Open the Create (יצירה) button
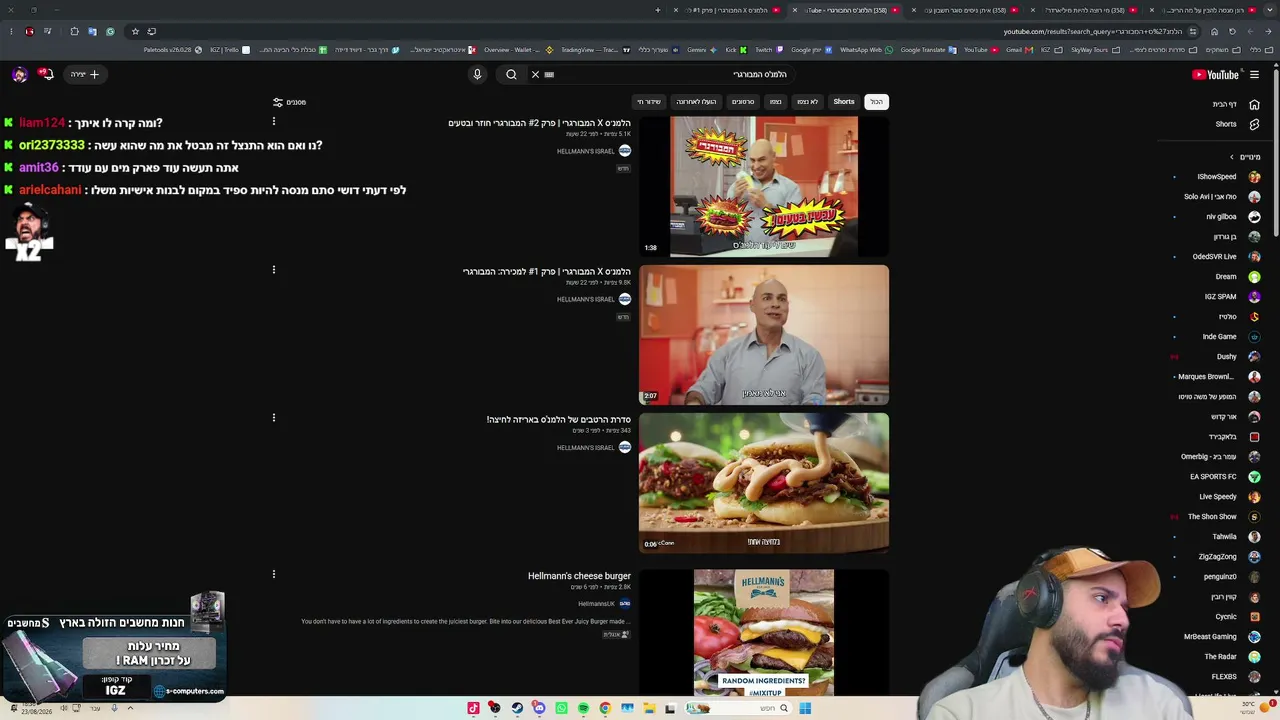 [x=85, y=74]
